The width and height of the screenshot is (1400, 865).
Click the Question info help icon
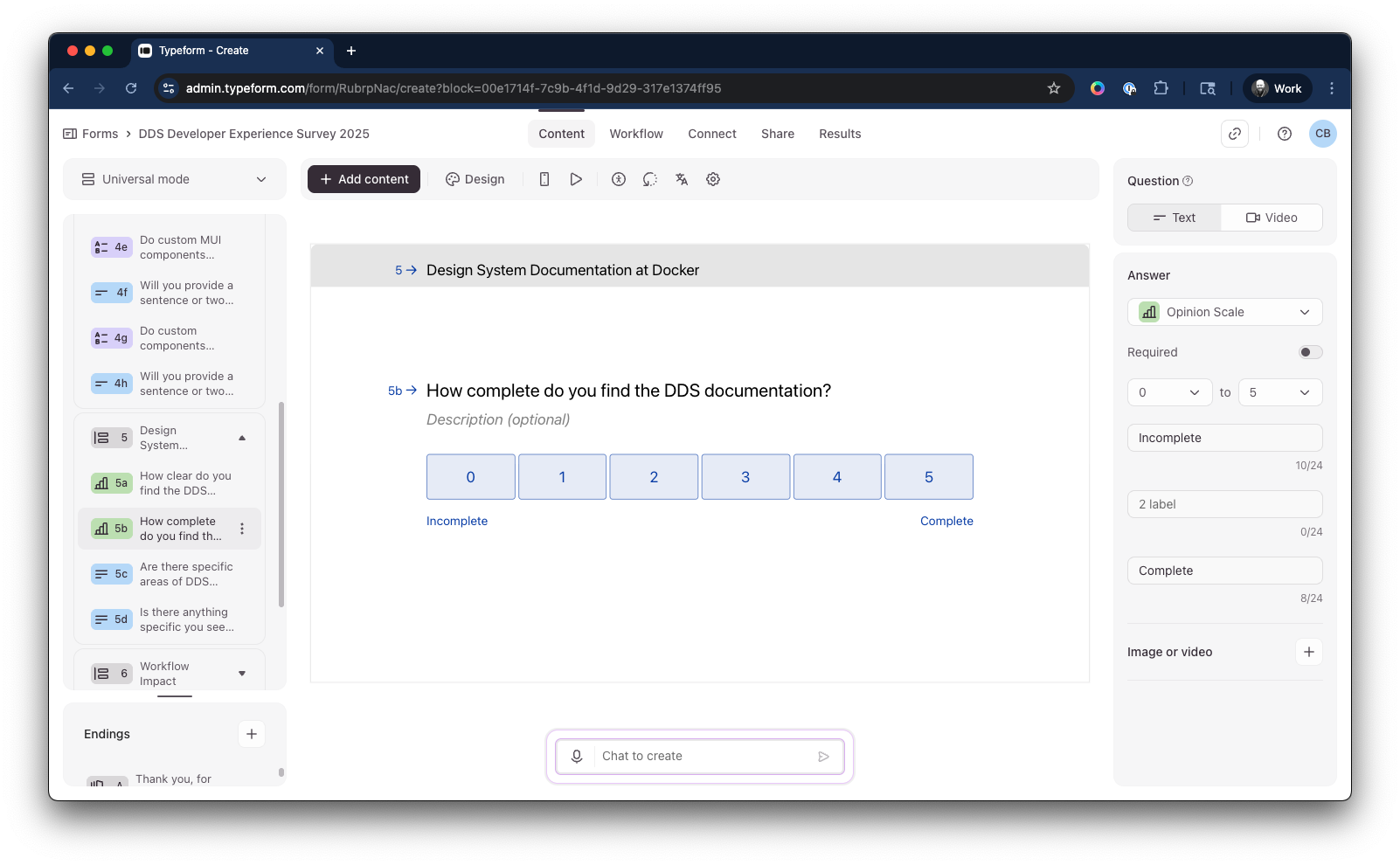coord(1188,181)
